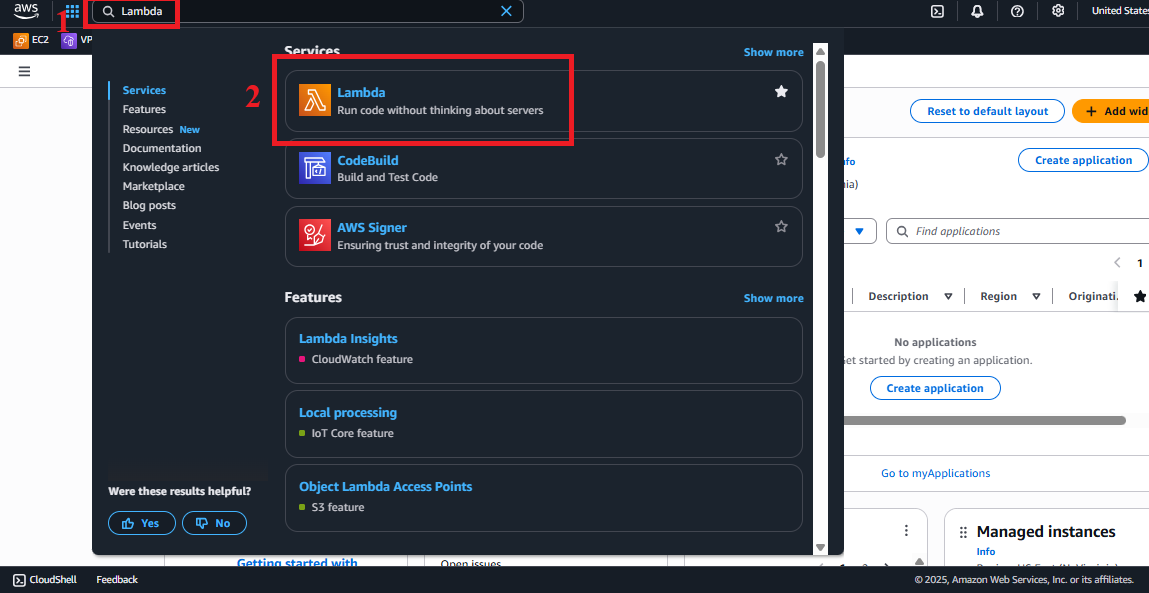Click Create application under No applications
The height and width of the screenshot is (593, 1149).
935,388
